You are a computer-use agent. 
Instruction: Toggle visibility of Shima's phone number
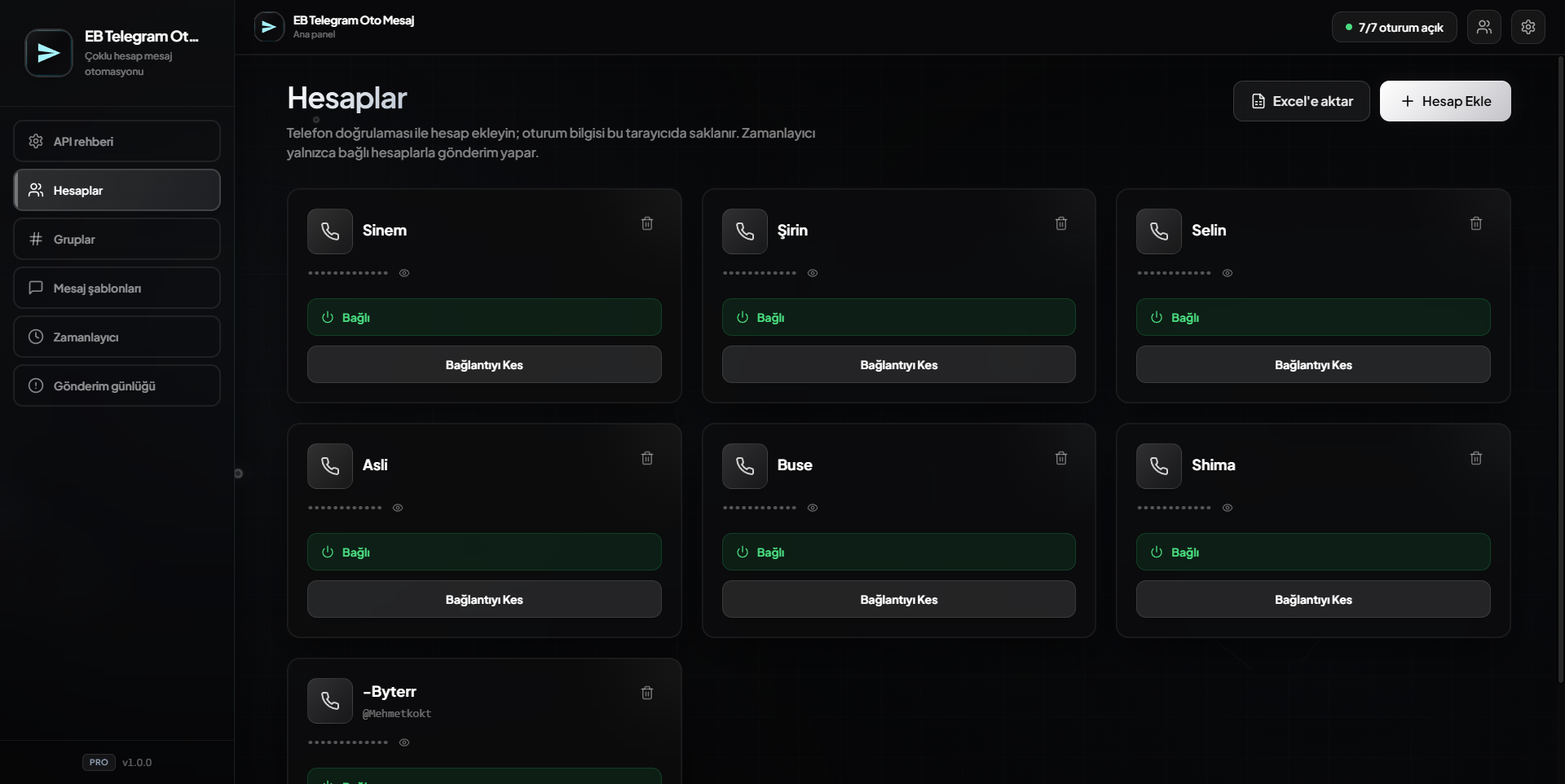tap(1228, 508)
